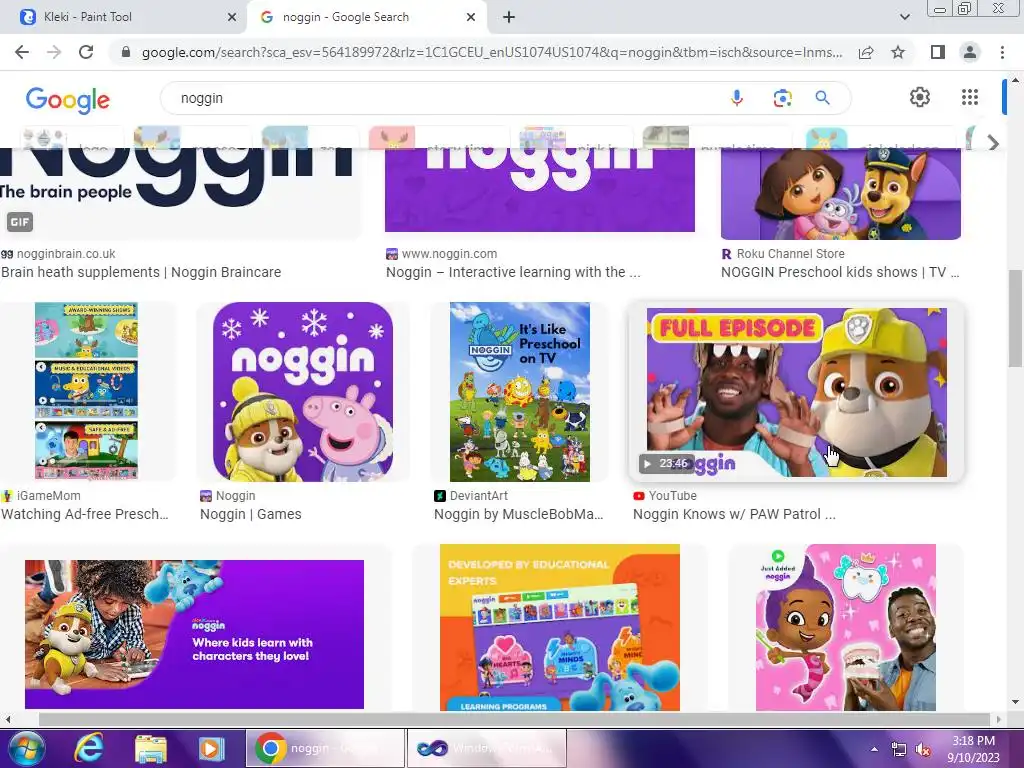Click the scroll down arrow
Image resolution: width=1024 pixels, height=768 pixels.
click(1015, 702)
